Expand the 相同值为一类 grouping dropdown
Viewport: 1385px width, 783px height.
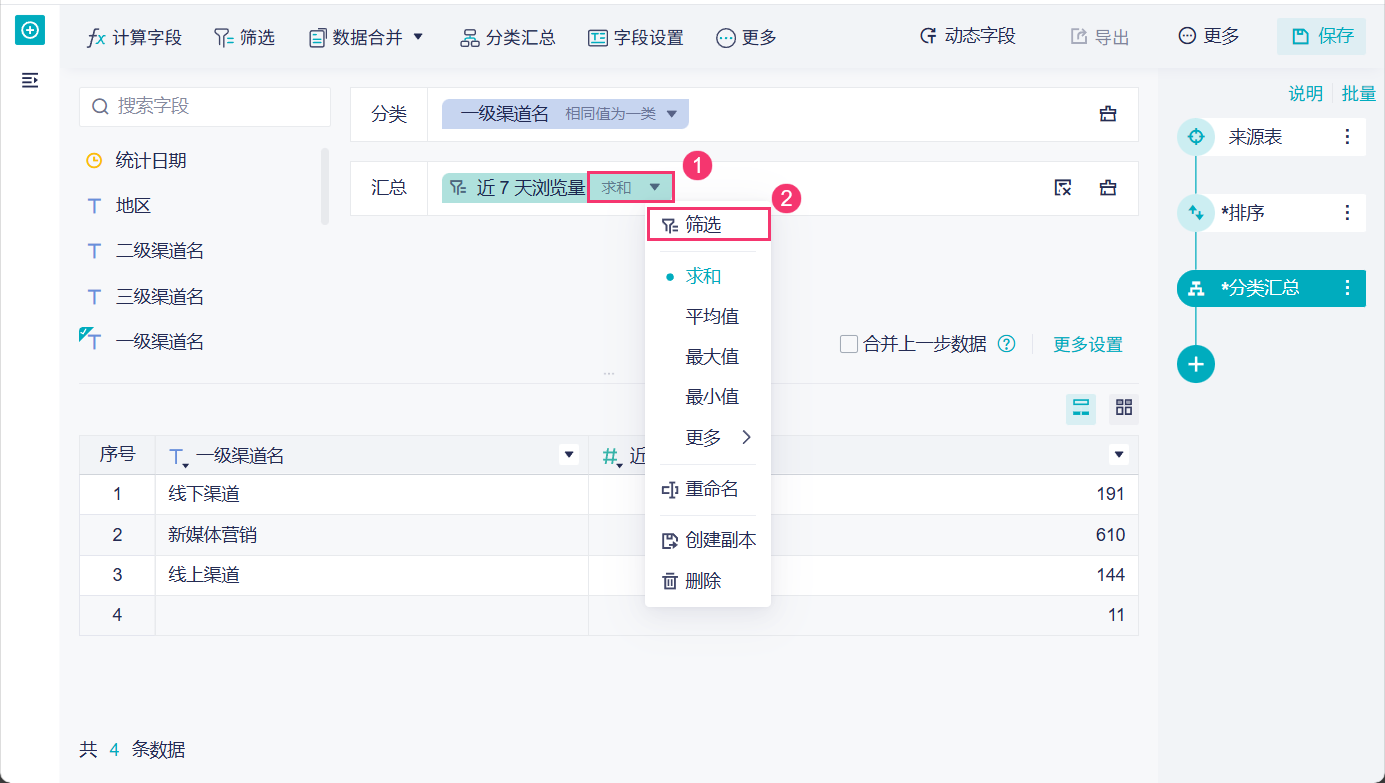672,114
